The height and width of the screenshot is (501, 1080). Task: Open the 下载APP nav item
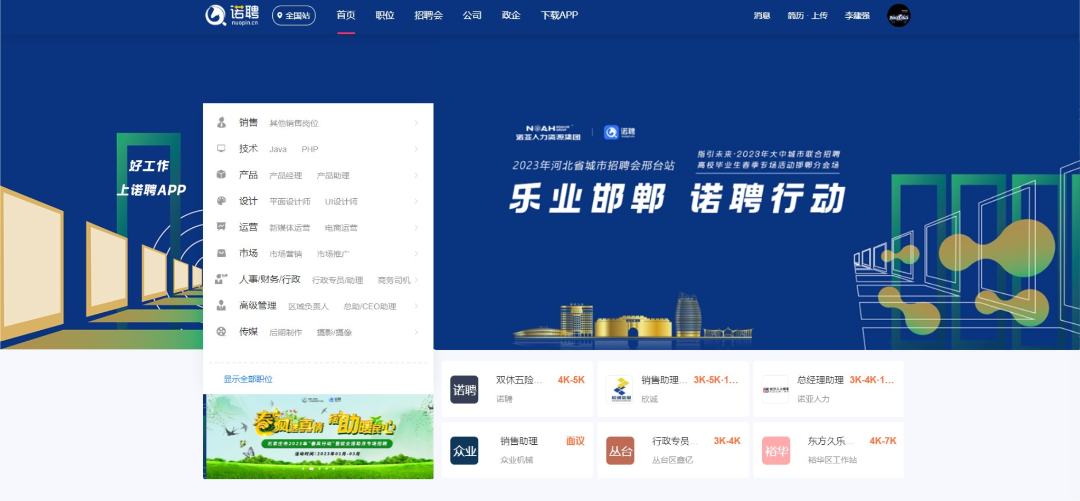tap(559, 15)
